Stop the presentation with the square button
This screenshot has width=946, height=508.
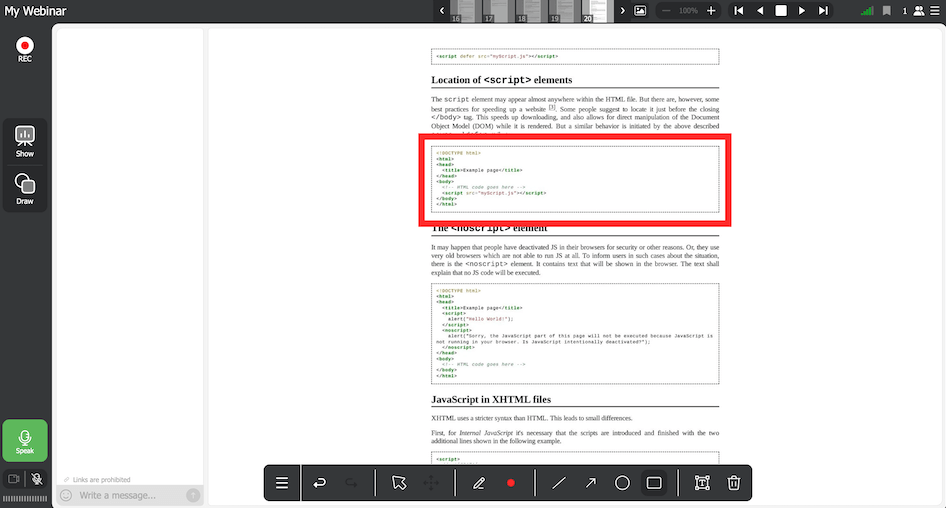781,11
